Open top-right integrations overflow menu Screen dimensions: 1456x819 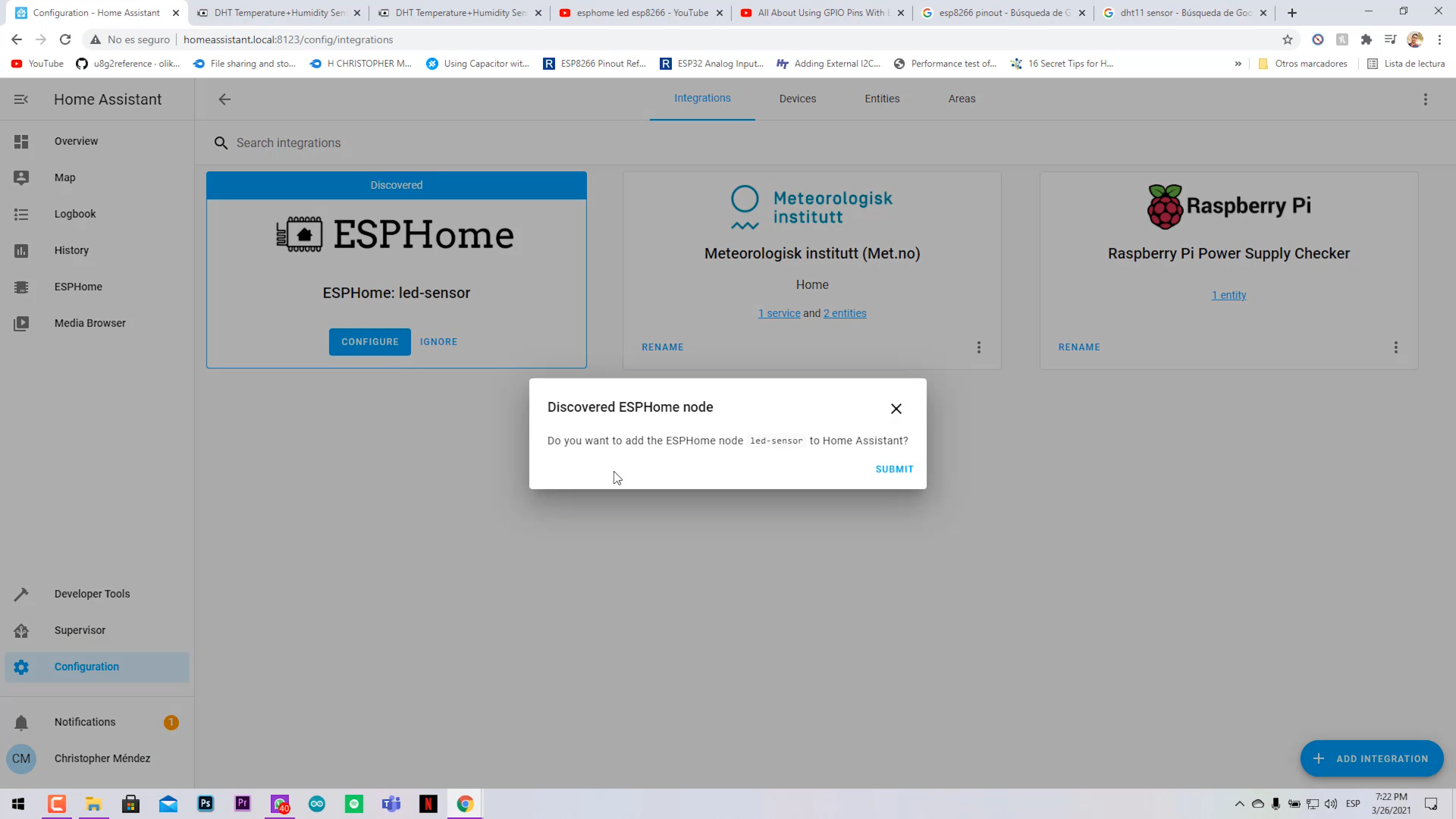click(x=1425, y=99)
